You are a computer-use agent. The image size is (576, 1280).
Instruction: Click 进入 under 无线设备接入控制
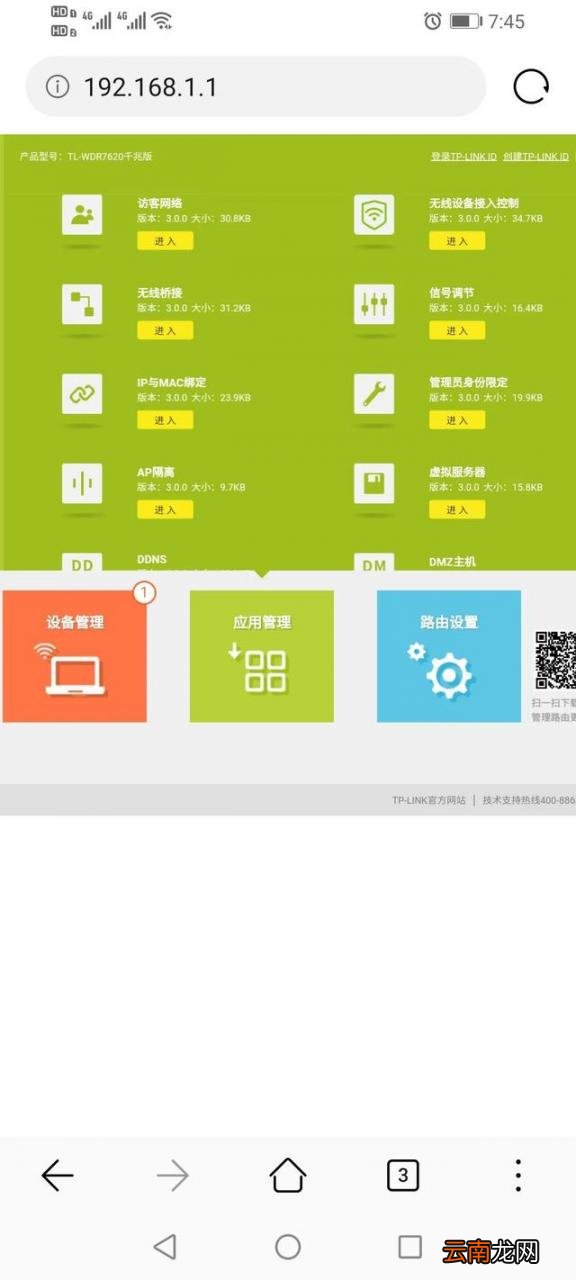click(x=457, y=241)
